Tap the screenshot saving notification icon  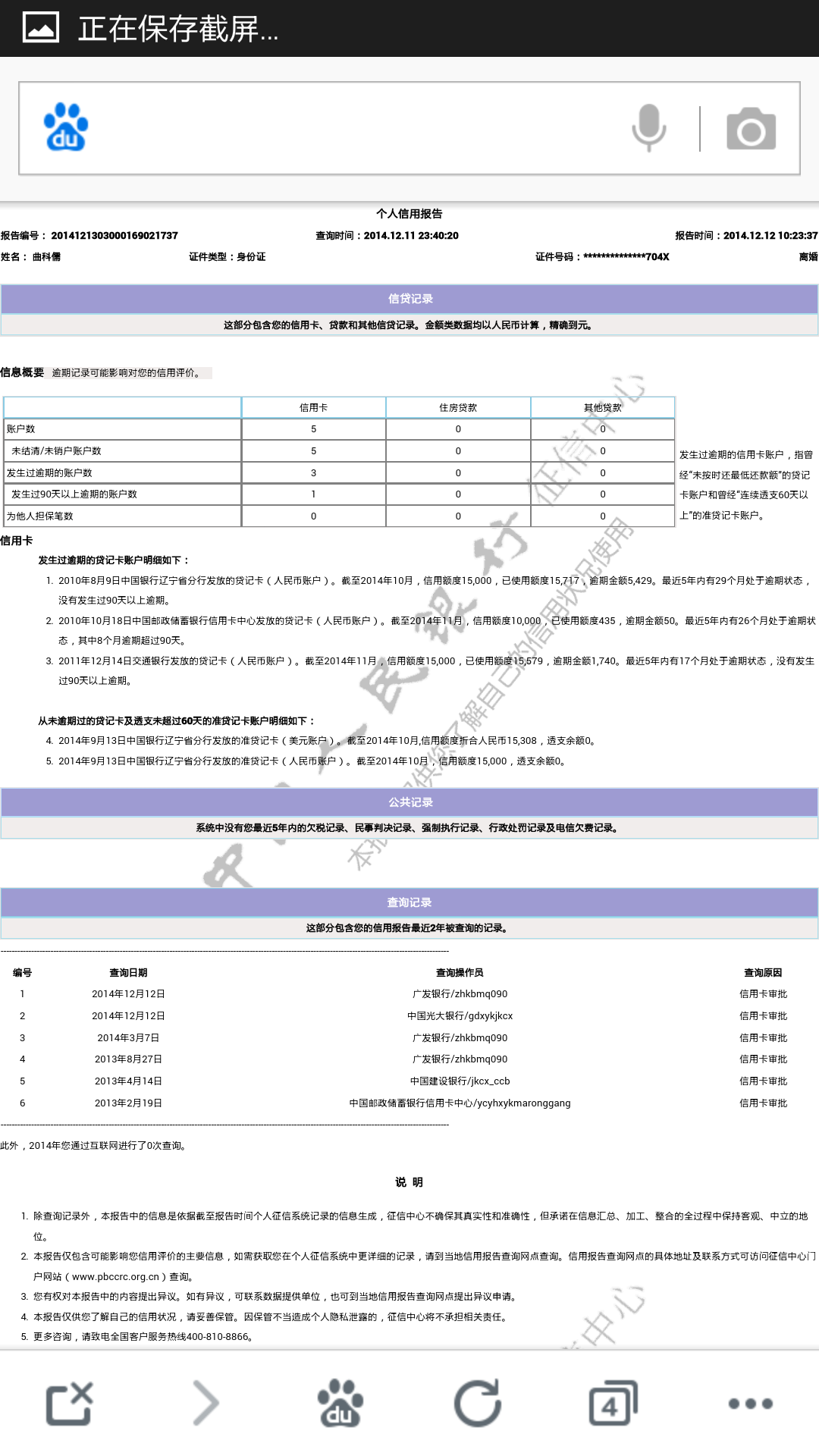pyautogui.click(x=41, y=28)
